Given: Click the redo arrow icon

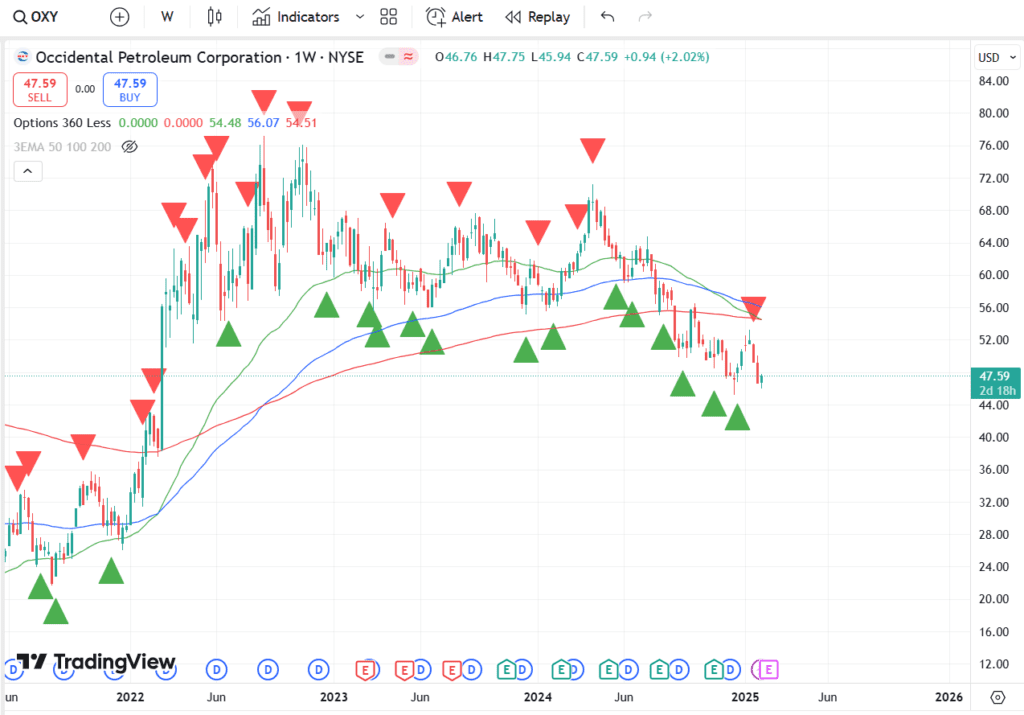Looking at the screenshot, I should click(645, 17).
